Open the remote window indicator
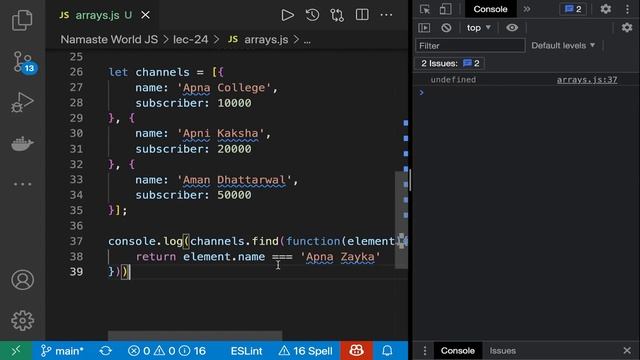The image size is (640, 360). 16,351
